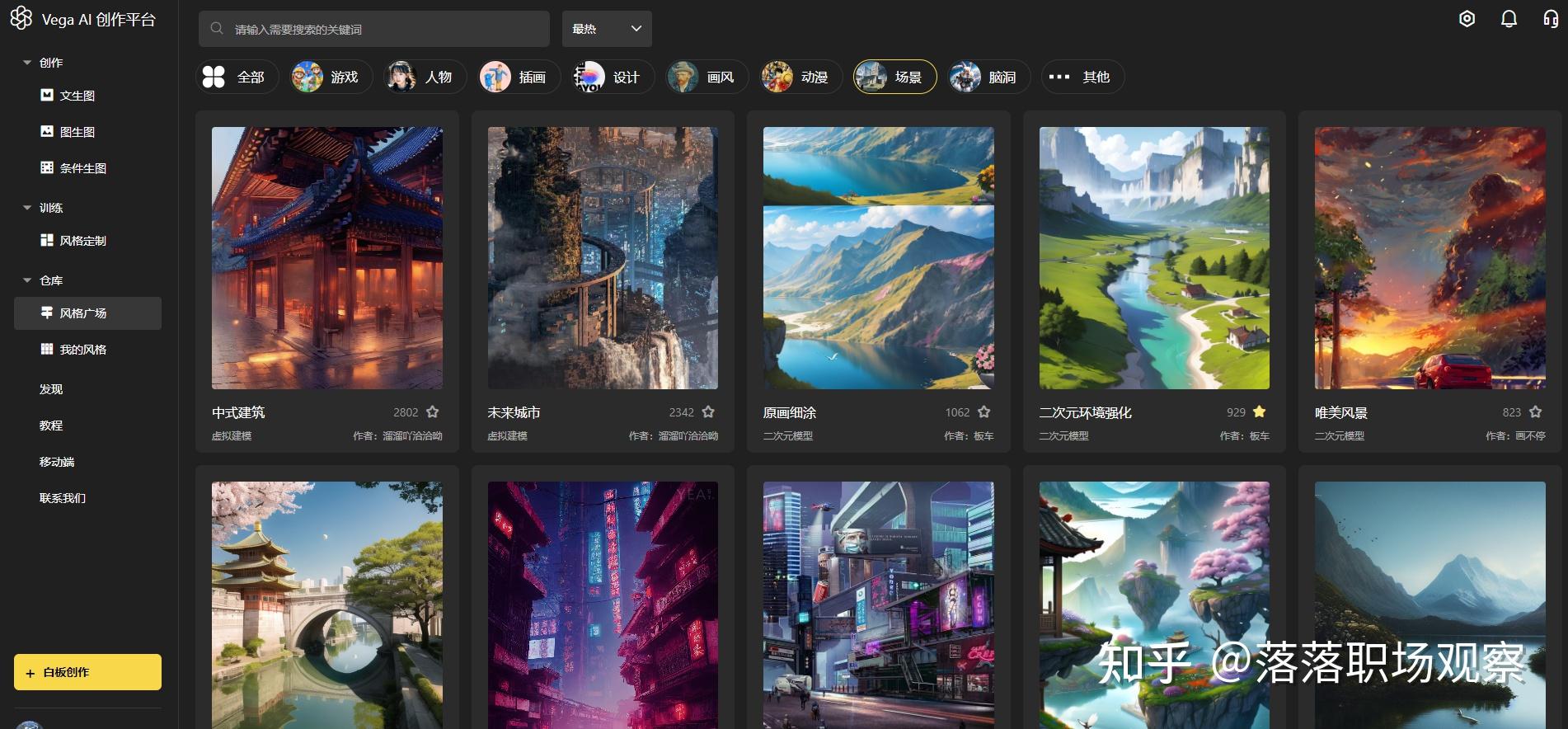The width and height of the screenshot is (1568, 729).
Task: Click the headset support icon
Action: (x=1551, y=18)
